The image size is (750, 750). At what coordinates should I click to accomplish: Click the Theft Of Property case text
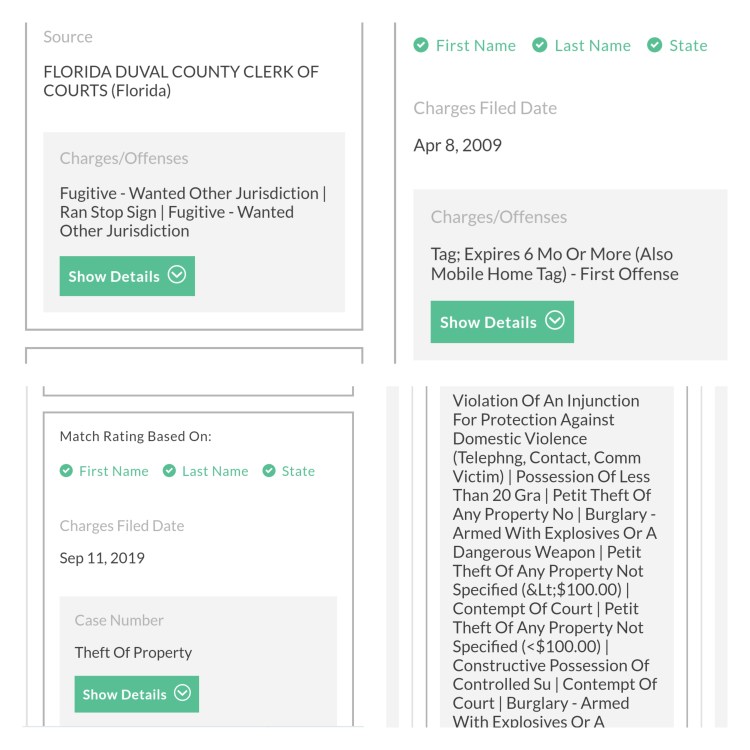point(133,652)
